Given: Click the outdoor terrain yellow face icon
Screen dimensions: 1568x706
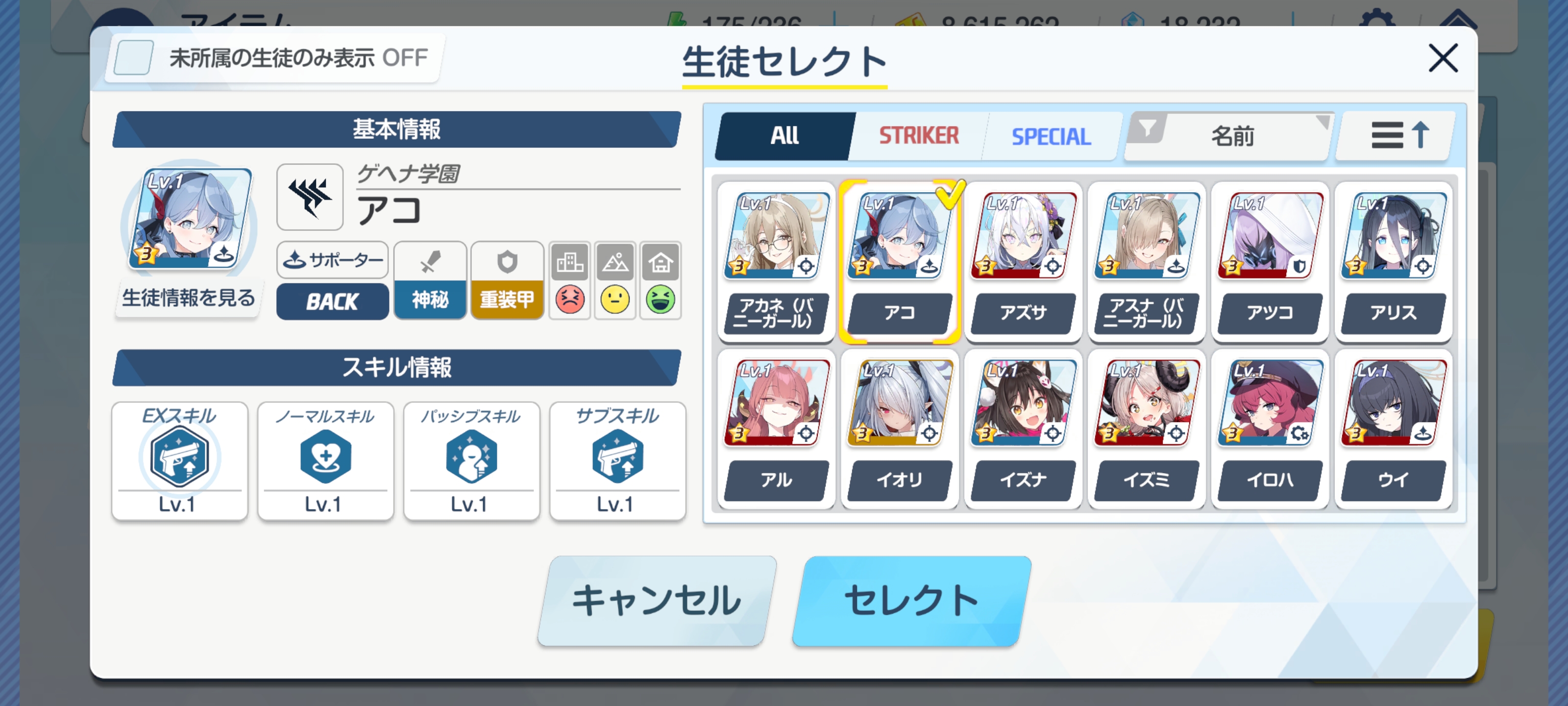Looking at the screenshot, I should tap(615, 299).
